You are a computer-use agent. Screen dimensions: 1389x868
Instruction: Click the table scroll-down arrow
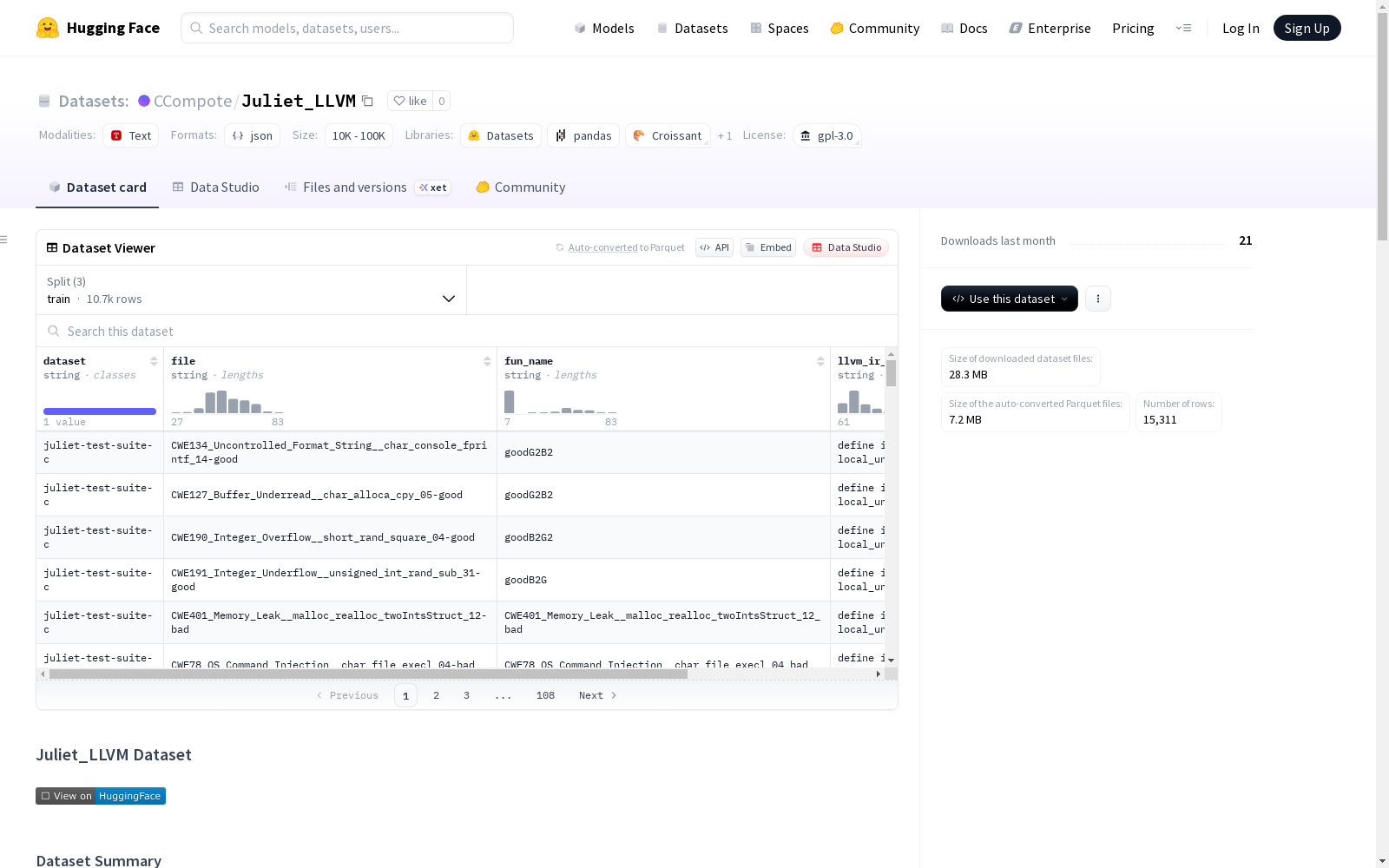point(891,661)
